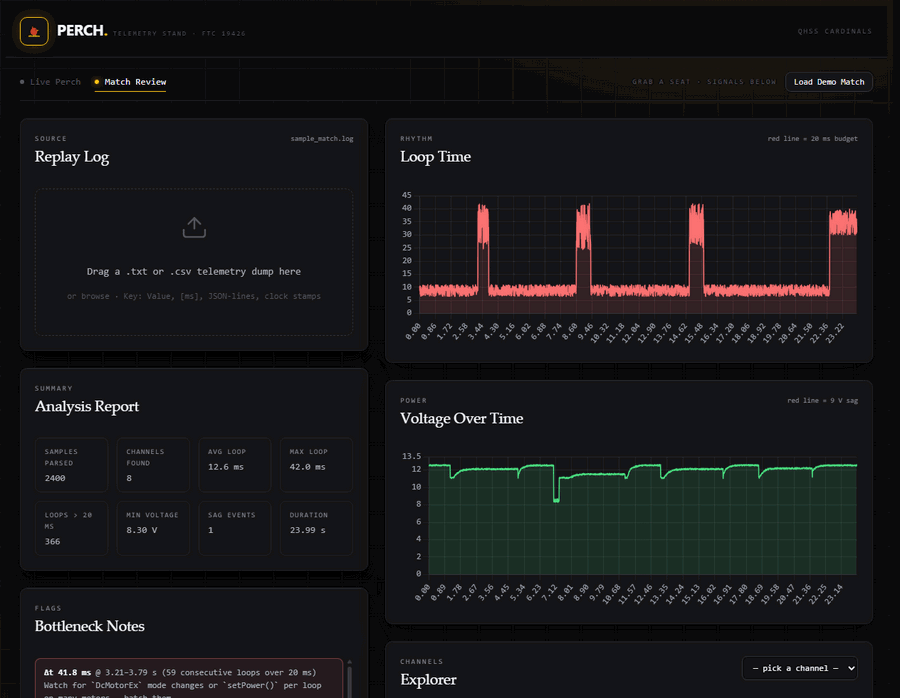Click the Replay Log heading
Image resolution: width=900 pixels, height=698 pixels.
pyautogui.click(x=72, y=157)
